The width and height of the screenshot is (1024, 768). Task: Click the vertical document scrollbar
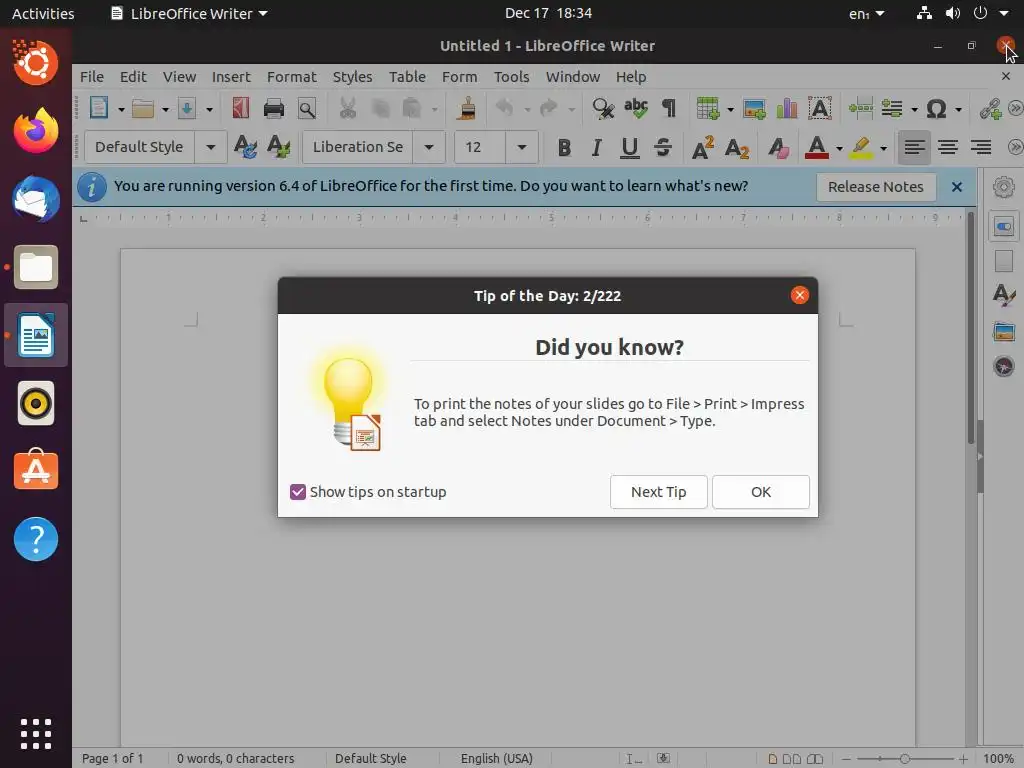click(971, 327)
